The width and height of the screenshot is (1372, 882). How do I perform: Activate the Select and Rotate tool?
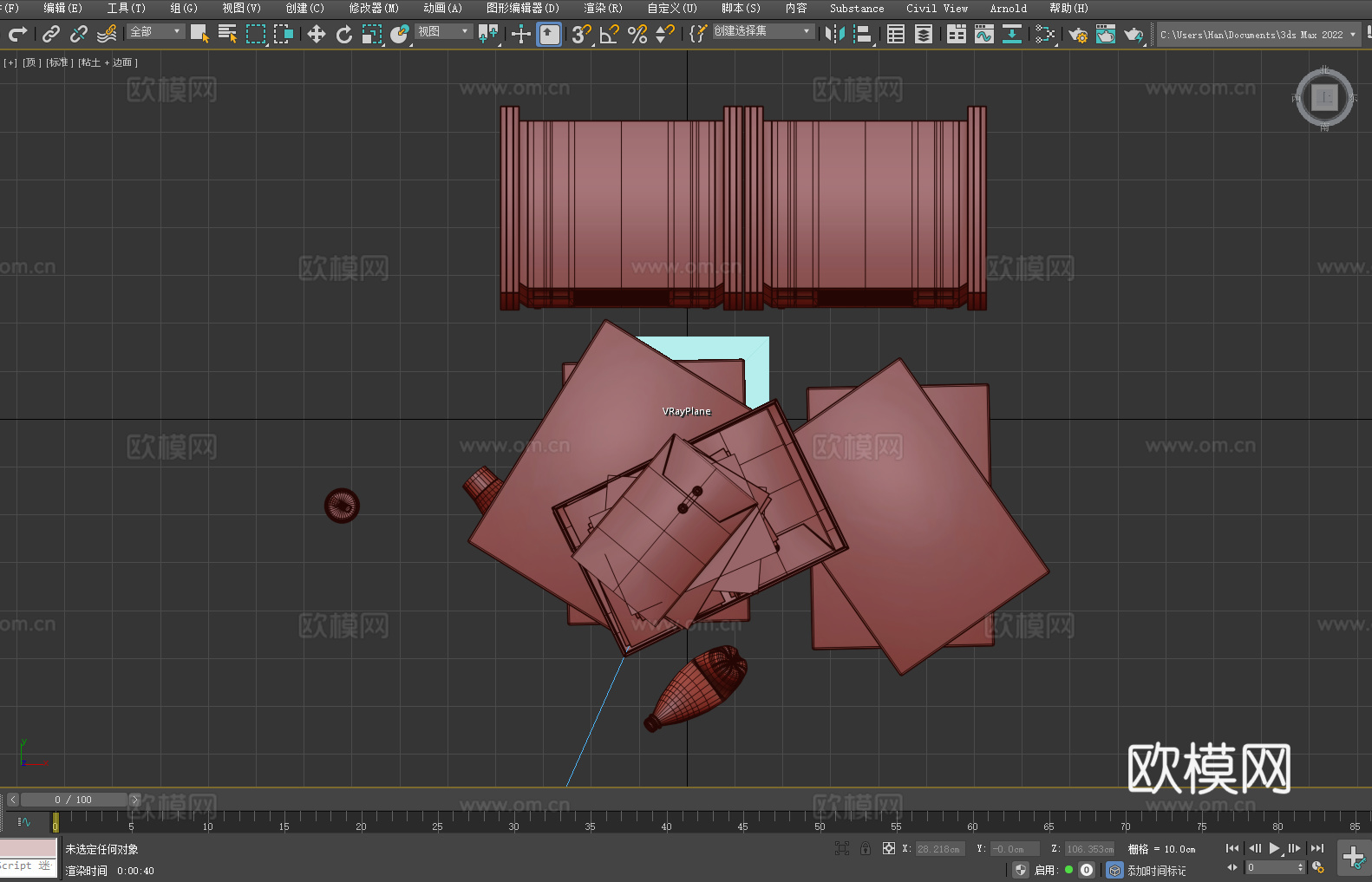tap(344, 34)
